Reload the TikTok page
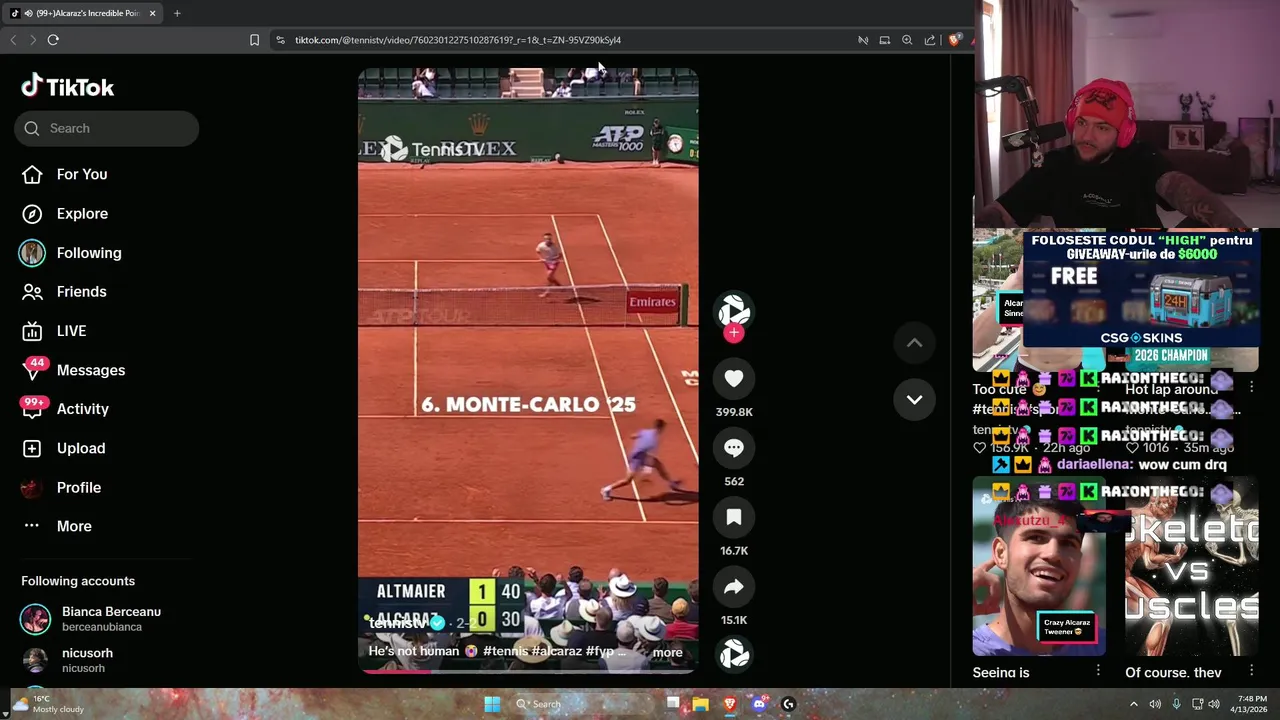 pos(53,40)
